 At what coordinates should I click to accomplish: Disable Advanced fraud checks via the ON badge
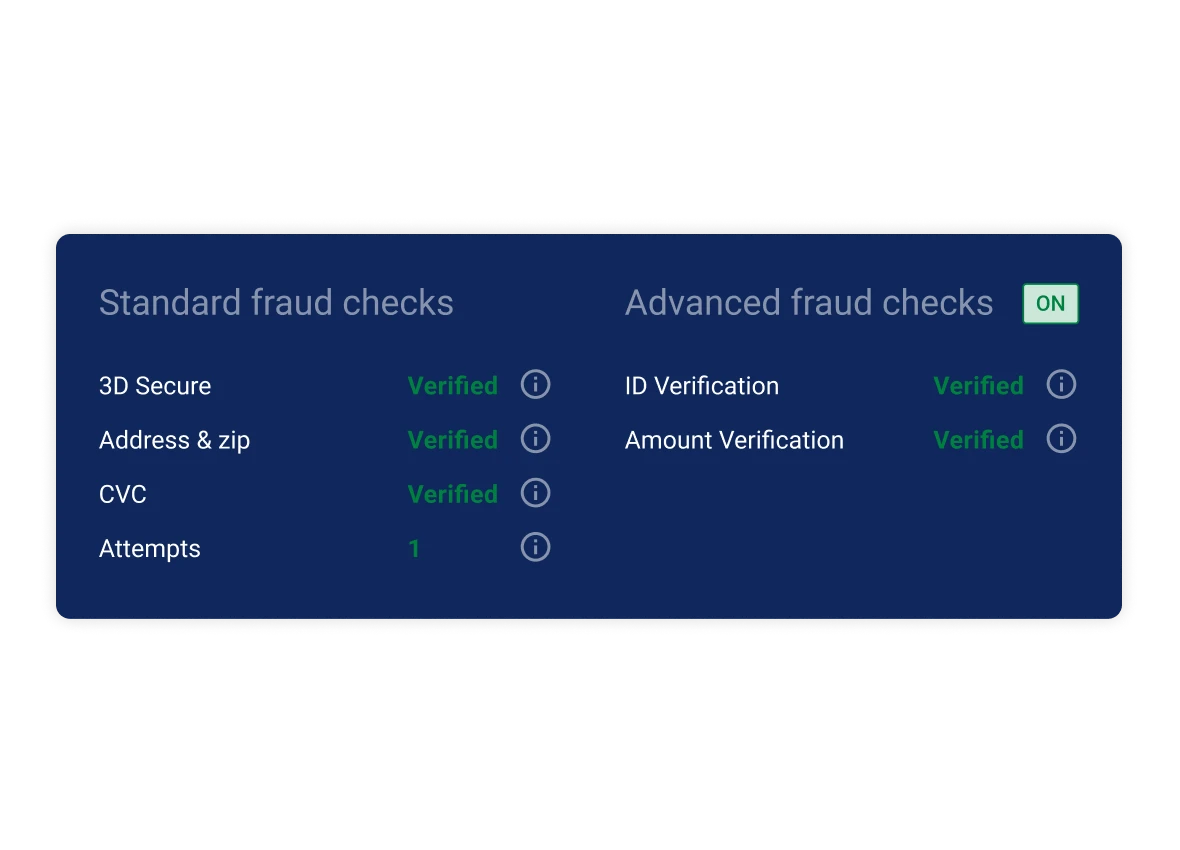pos(1050,303)
